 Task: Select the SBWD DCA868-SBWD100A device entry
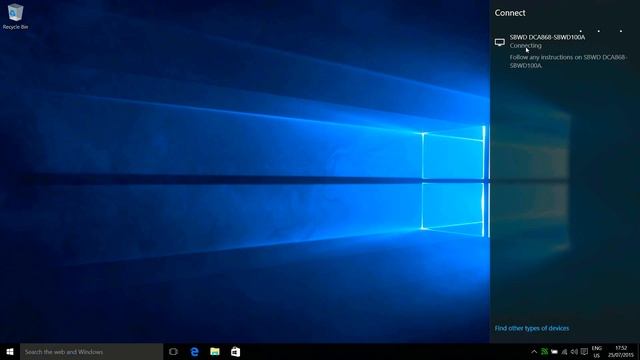[565, 51]
